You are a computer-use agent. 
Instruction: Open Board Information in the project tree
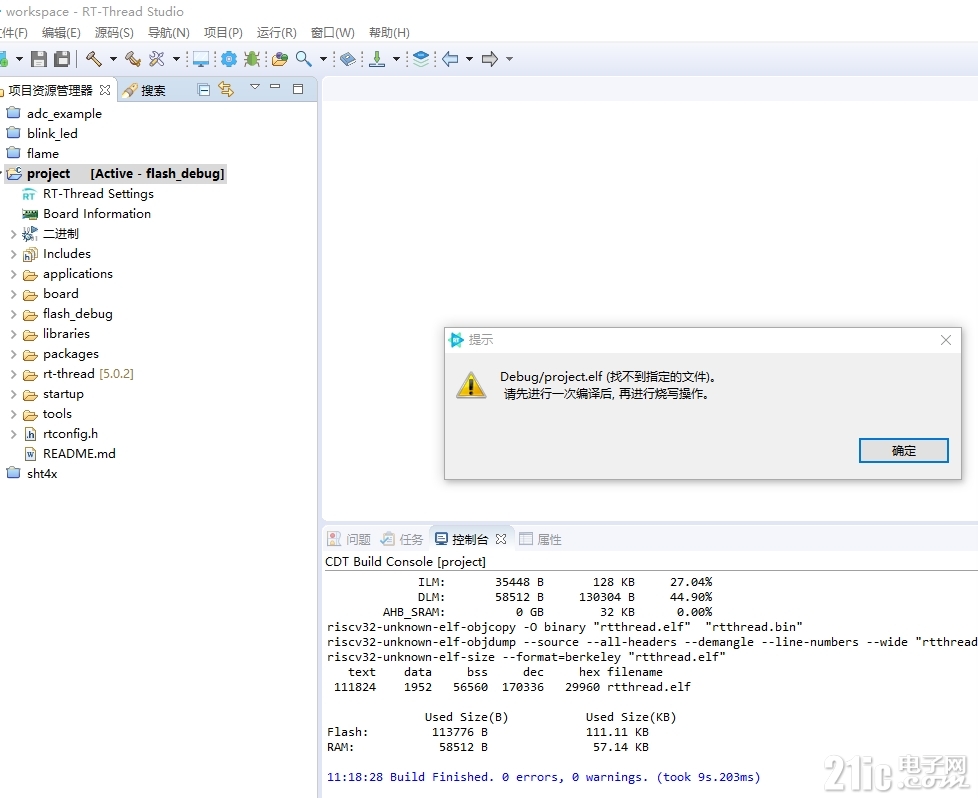[x=87, y=214]
